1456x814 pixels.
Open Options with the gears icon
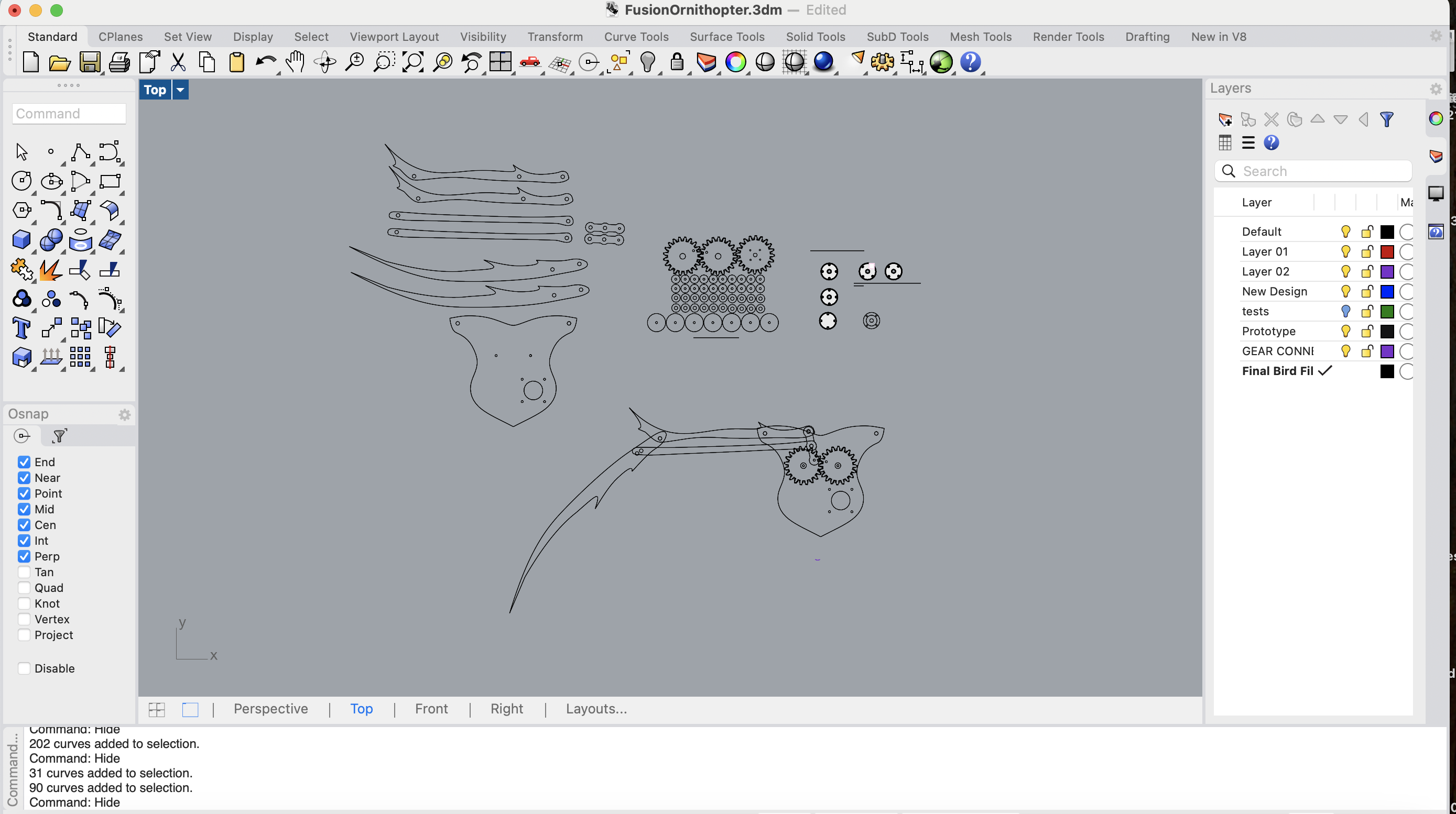[x=882, y=62]
